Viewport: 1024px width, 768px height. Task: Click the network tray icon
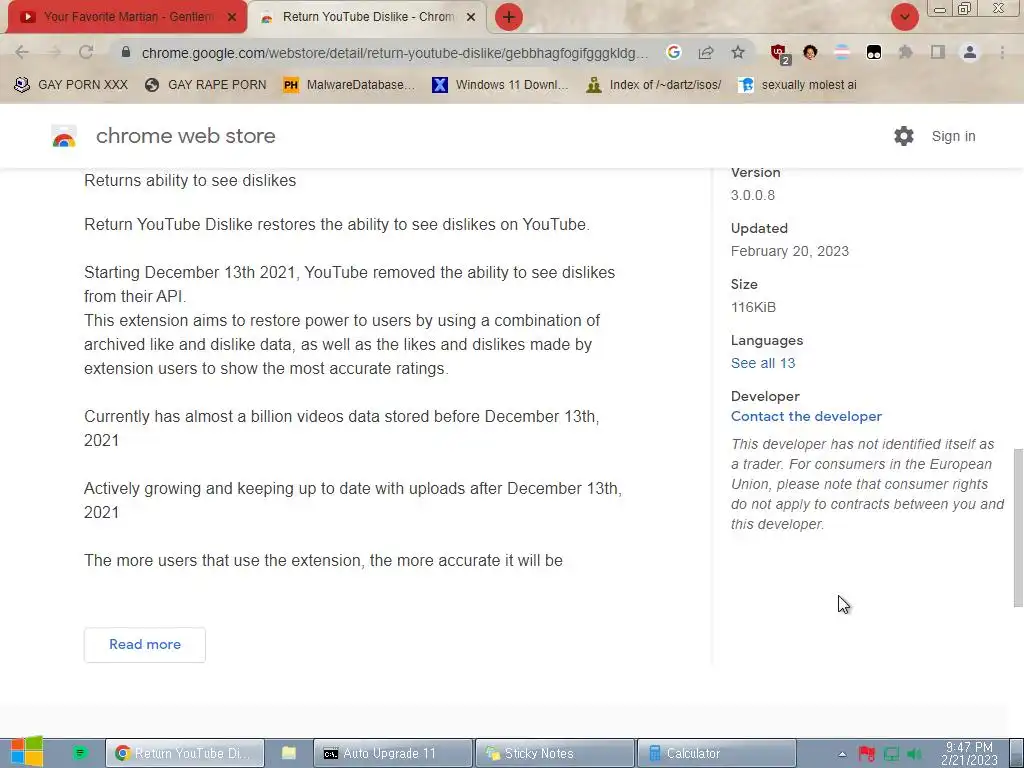pos(891,754)
